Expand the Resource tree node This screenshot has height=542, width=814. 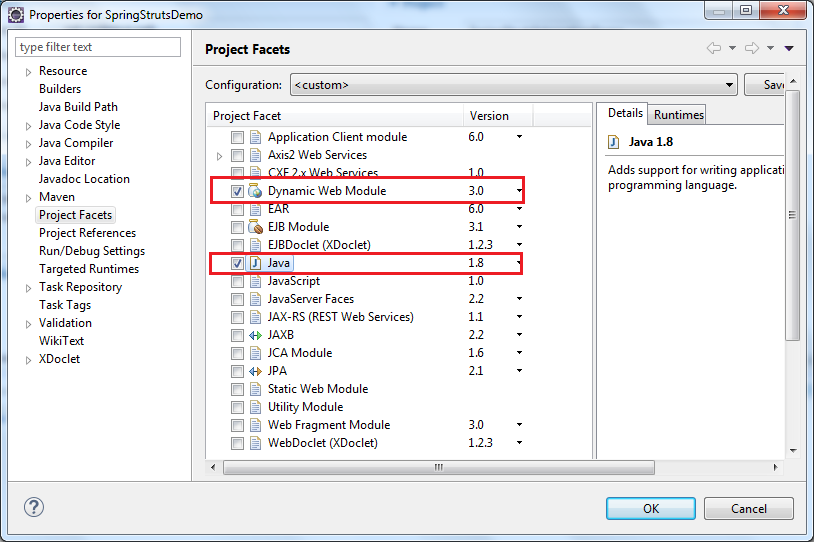point(29,72)
